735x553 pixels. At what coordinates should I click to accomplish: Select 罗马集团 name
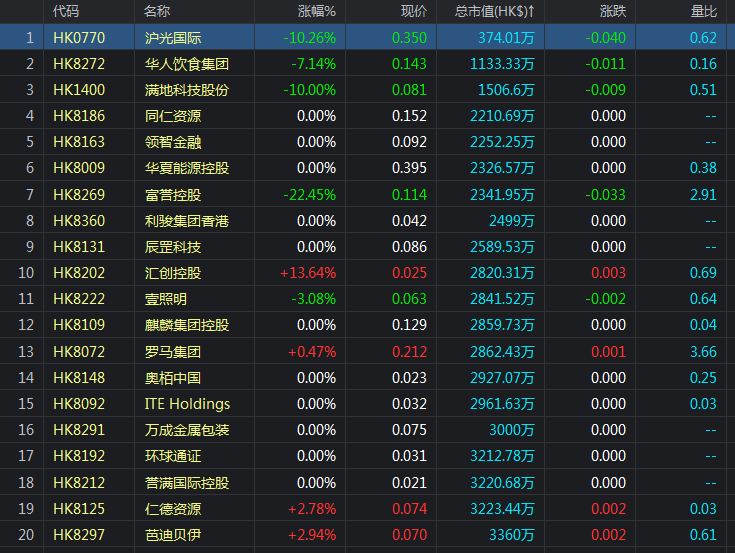click(173, 351)
